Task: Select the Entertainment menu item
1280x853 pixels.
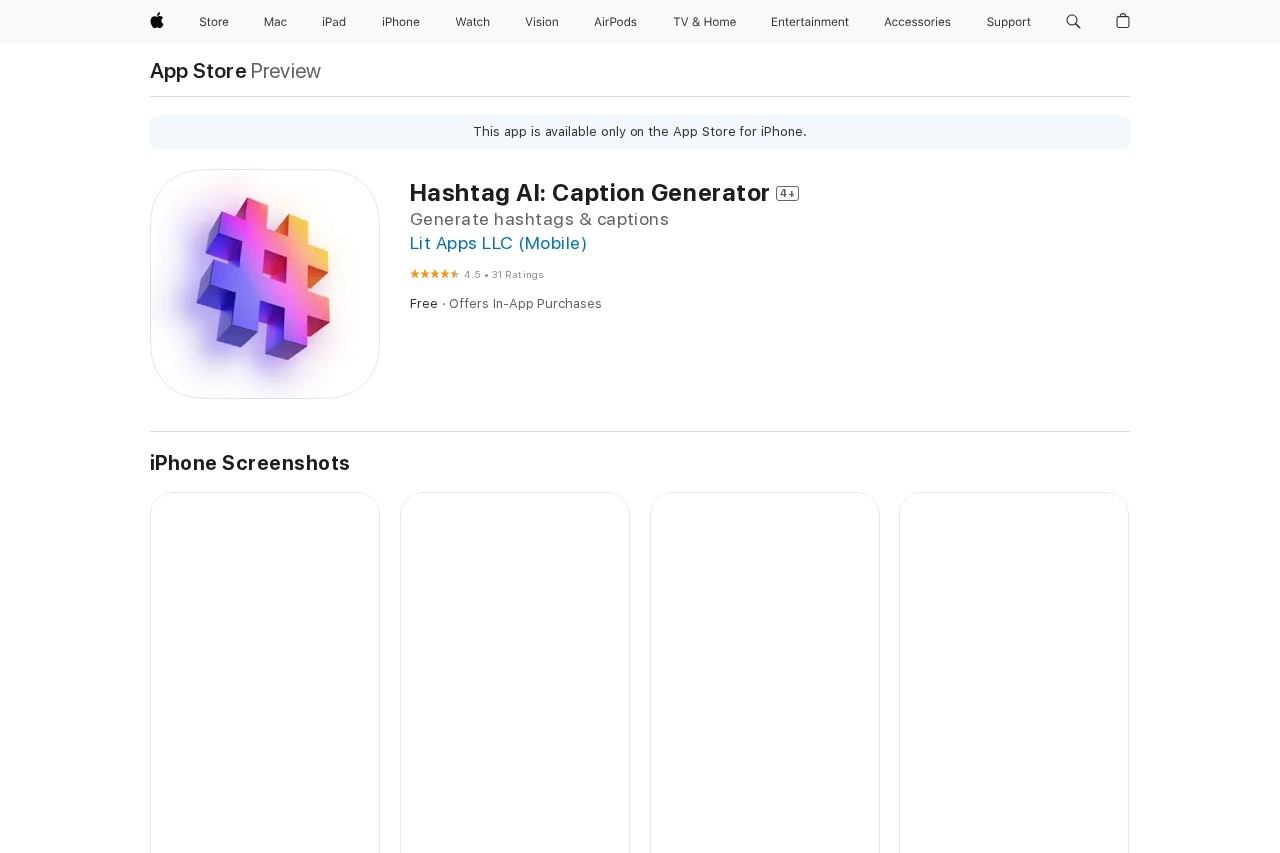Action: coord(810,22)
